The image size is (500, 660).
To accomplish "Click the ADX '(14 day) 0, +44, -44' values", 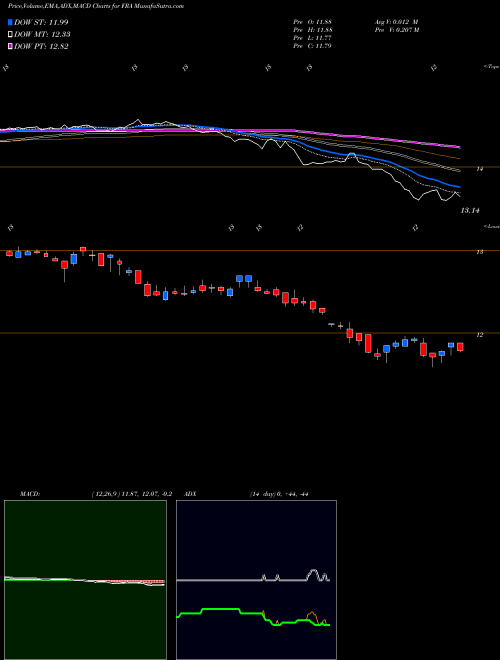I will (278, 494).
